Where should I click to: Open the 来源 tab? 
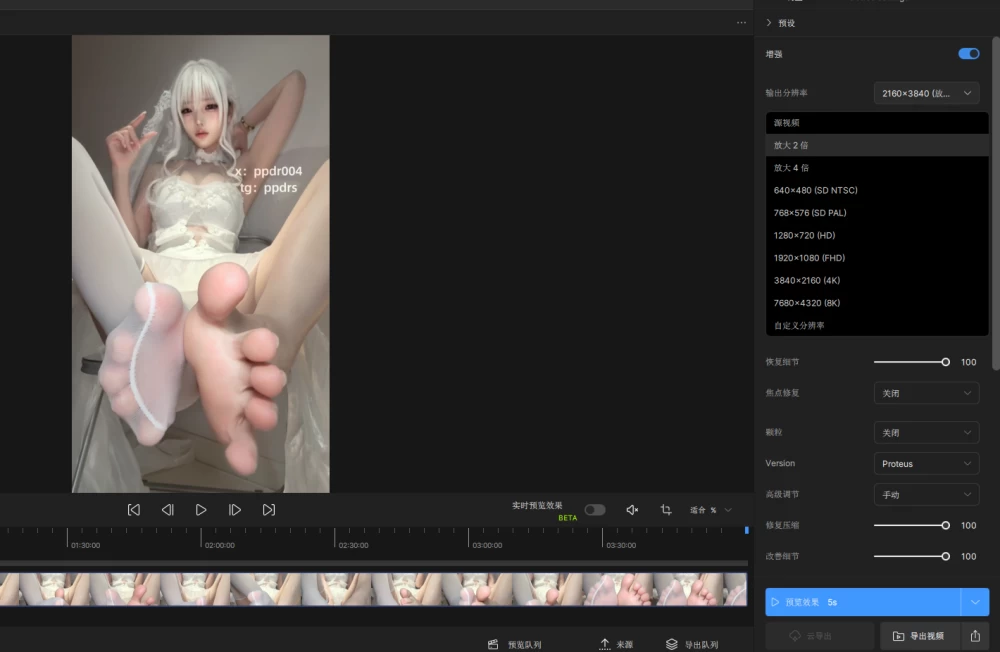pyautogui.click(x=616, y=644)
